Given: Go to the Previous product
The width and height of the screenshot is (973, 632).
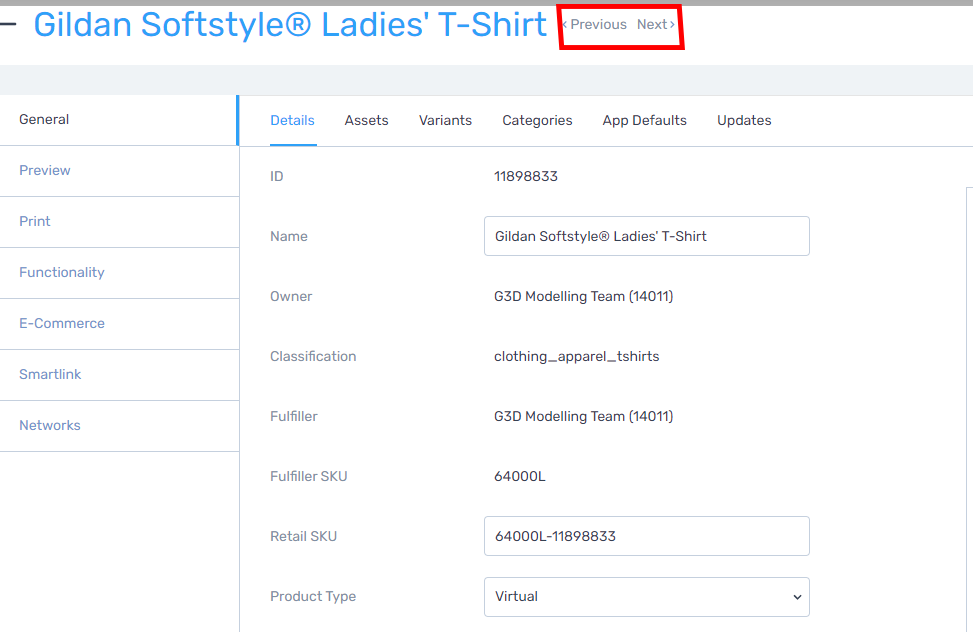Looking at the screenshot, I should pyautogui.click(x=595, y=25).
